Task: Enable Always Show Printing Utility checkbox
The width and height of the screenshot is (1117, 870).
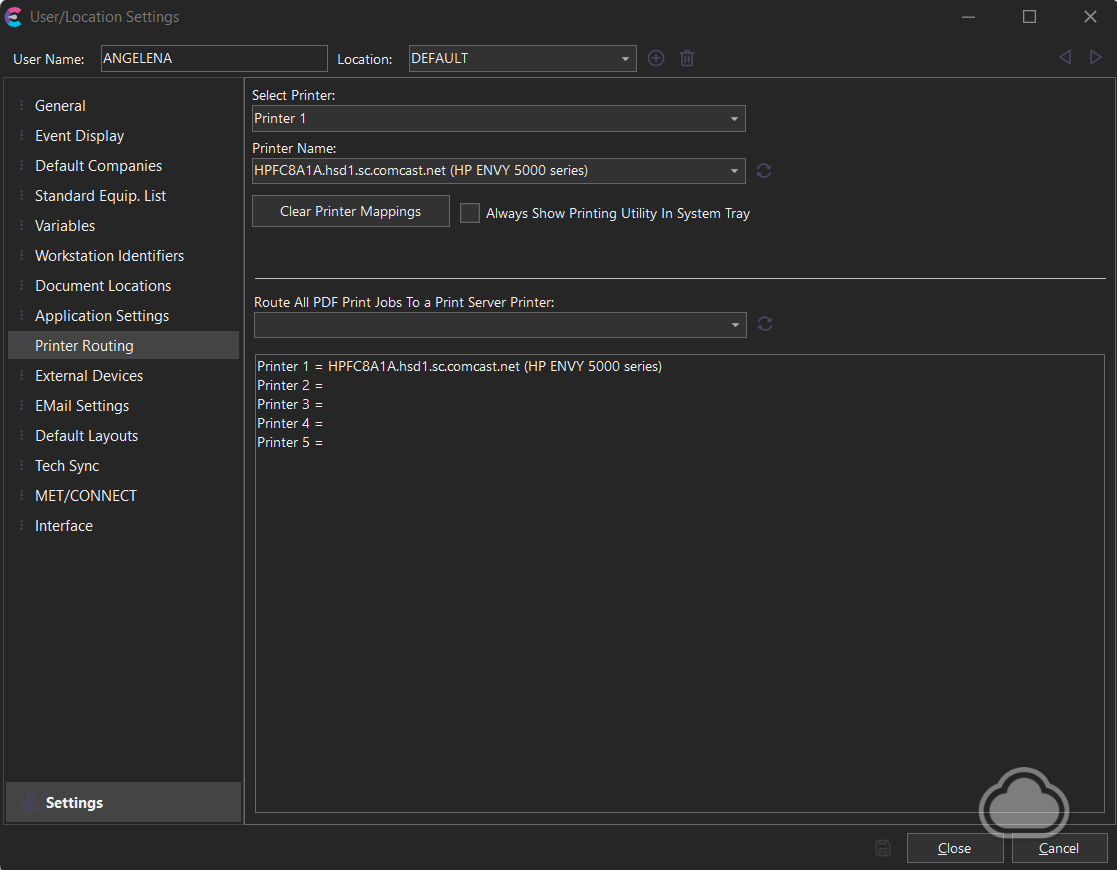Action: coord(470,213)
